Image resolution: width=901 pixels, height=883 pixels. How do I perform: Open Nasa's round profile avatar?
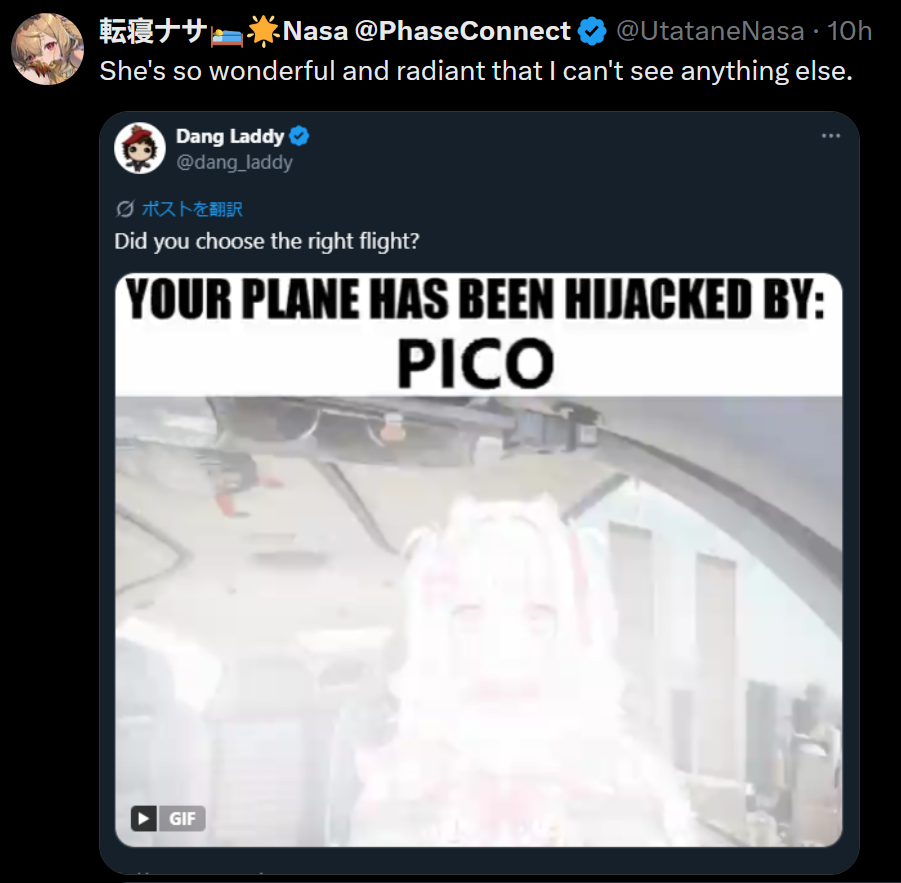tap(48, 49)
